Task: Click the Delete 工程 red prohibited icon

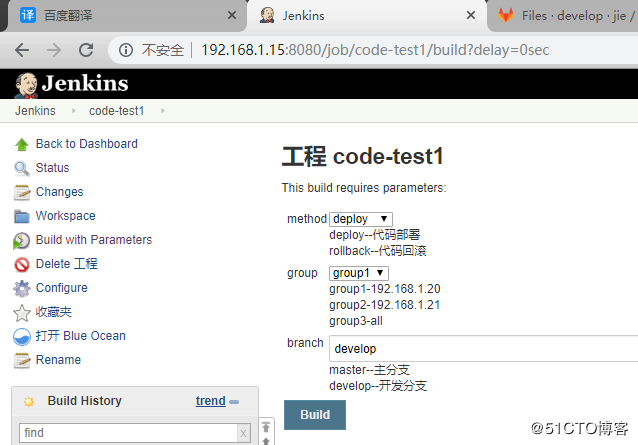Action: click(22, 264)
